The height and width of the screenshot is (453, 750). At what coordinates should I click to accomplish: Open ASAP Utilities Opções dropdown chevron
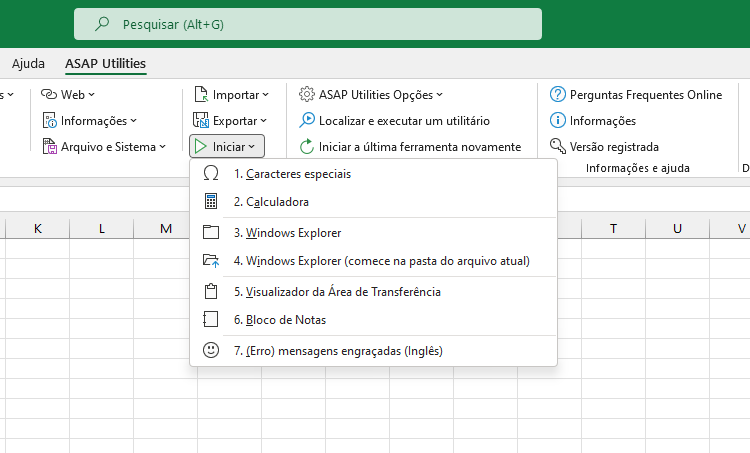[440, 95]
